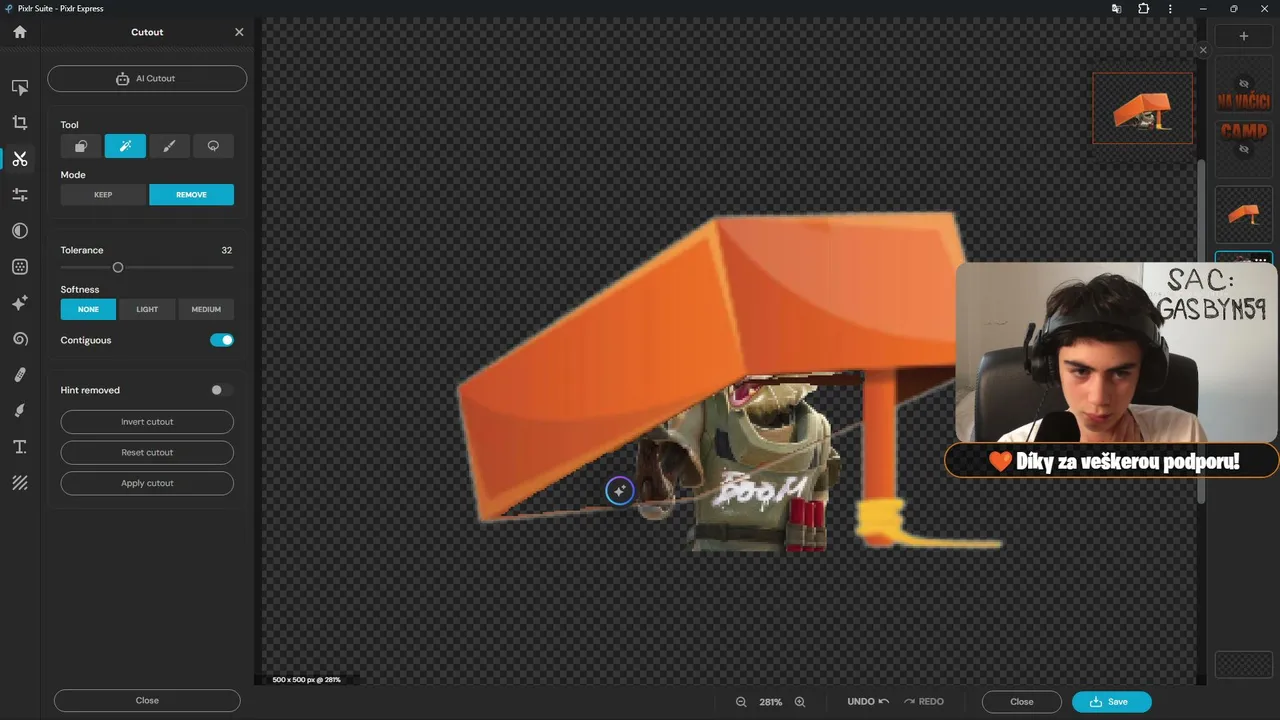Open the Crop tool
1280x720 pixels.
(x=20, y=123)
